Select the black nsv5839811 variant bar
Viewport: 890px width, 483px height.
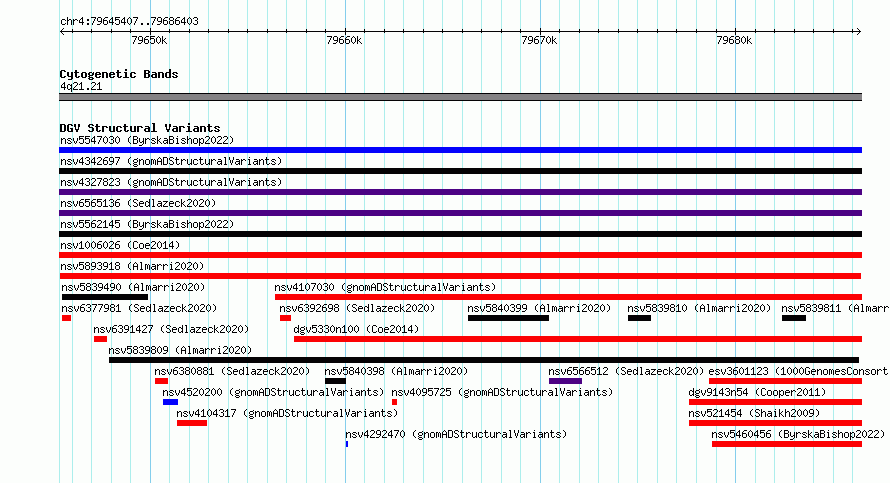pos(794,318)
